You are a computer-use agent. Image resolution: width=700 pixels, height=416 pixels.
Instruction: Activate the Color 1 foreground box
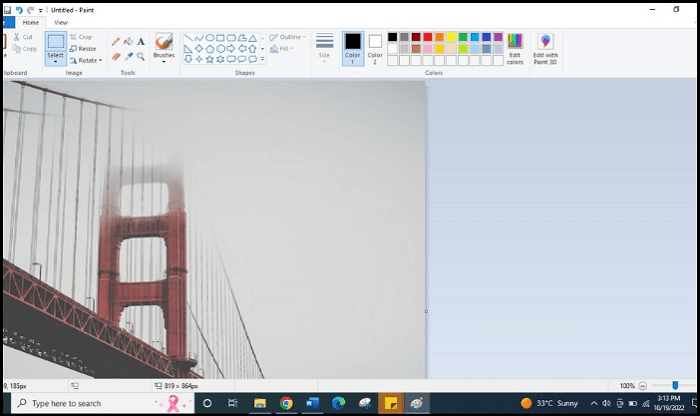coord(352,46)
